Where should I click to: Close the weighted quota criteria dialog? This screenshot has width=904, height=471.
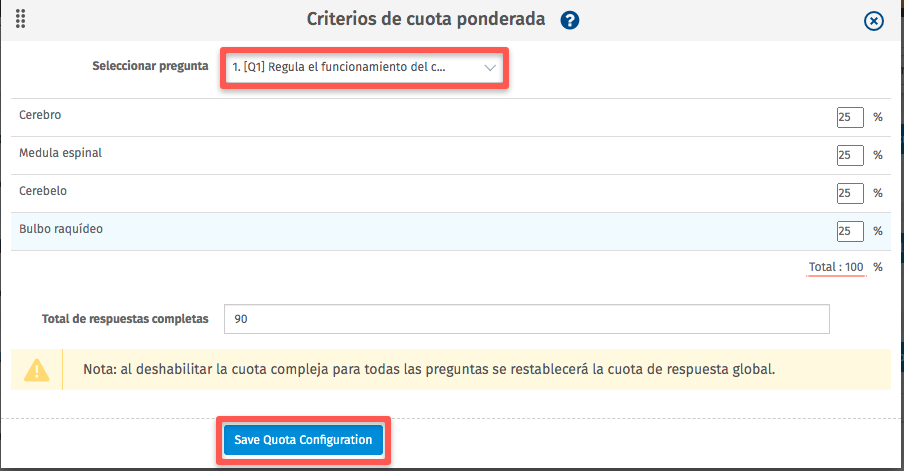pos(873,21)
